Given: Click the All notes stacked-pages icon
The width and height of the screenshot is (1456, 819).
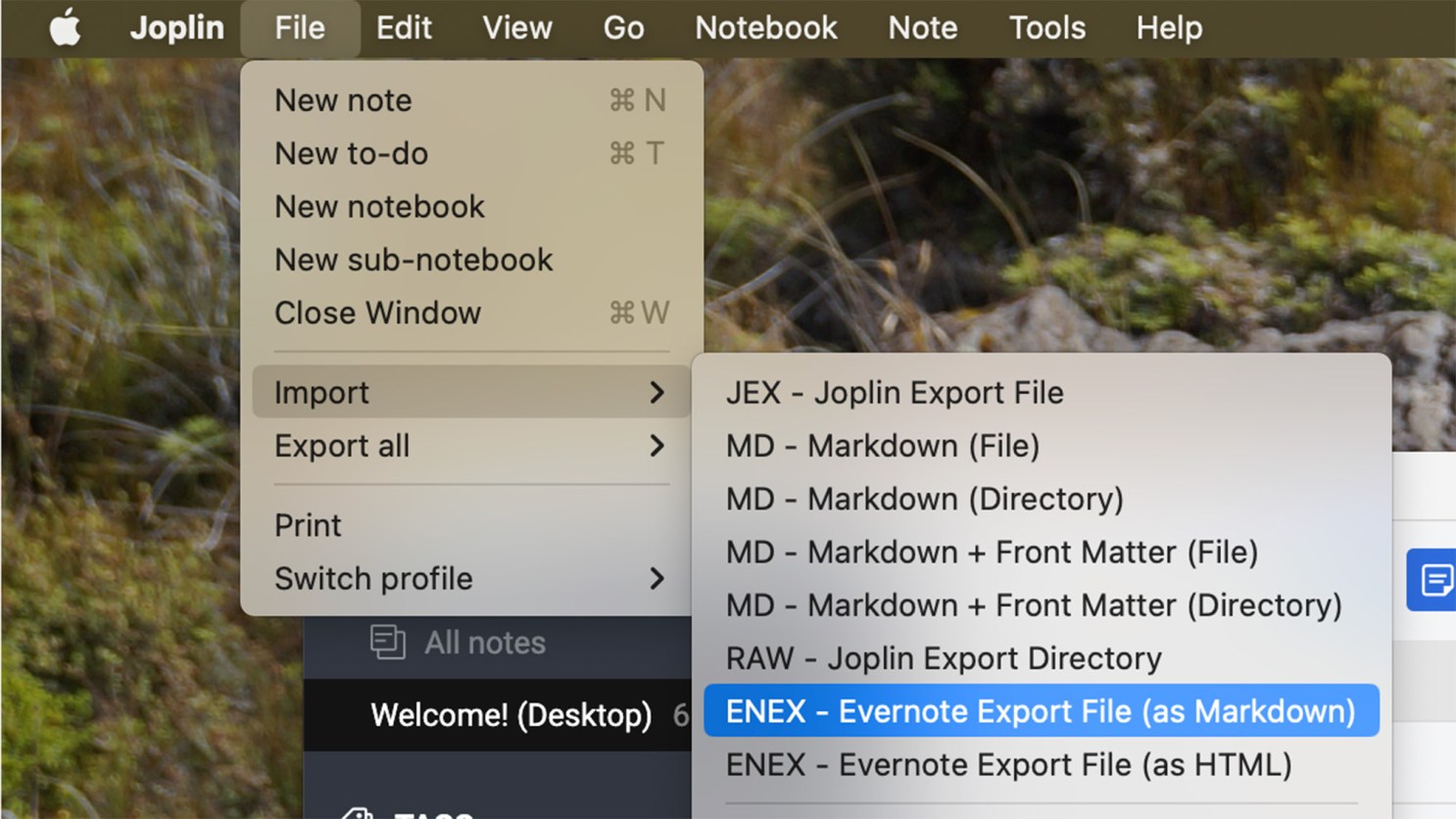Looking at the screenshot, I should click(389, 643).
